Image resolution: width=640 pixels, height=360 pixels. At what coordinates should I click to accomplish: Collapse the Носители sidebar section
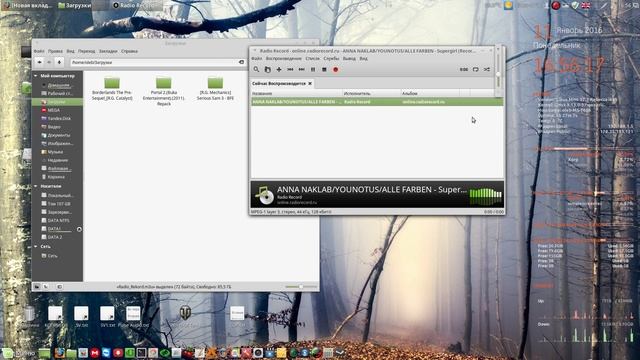click(36, 186)
